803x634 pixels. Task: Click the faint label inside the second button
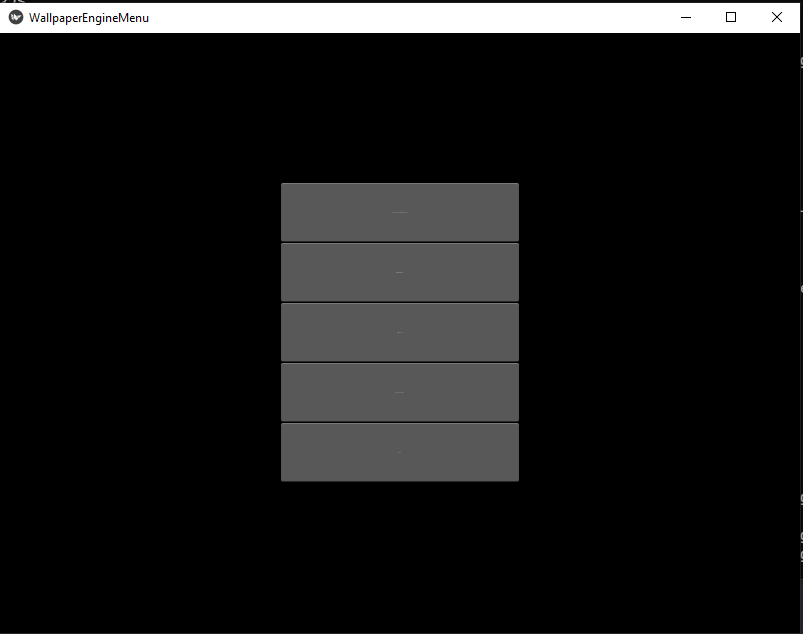click(x=399, y=272)
